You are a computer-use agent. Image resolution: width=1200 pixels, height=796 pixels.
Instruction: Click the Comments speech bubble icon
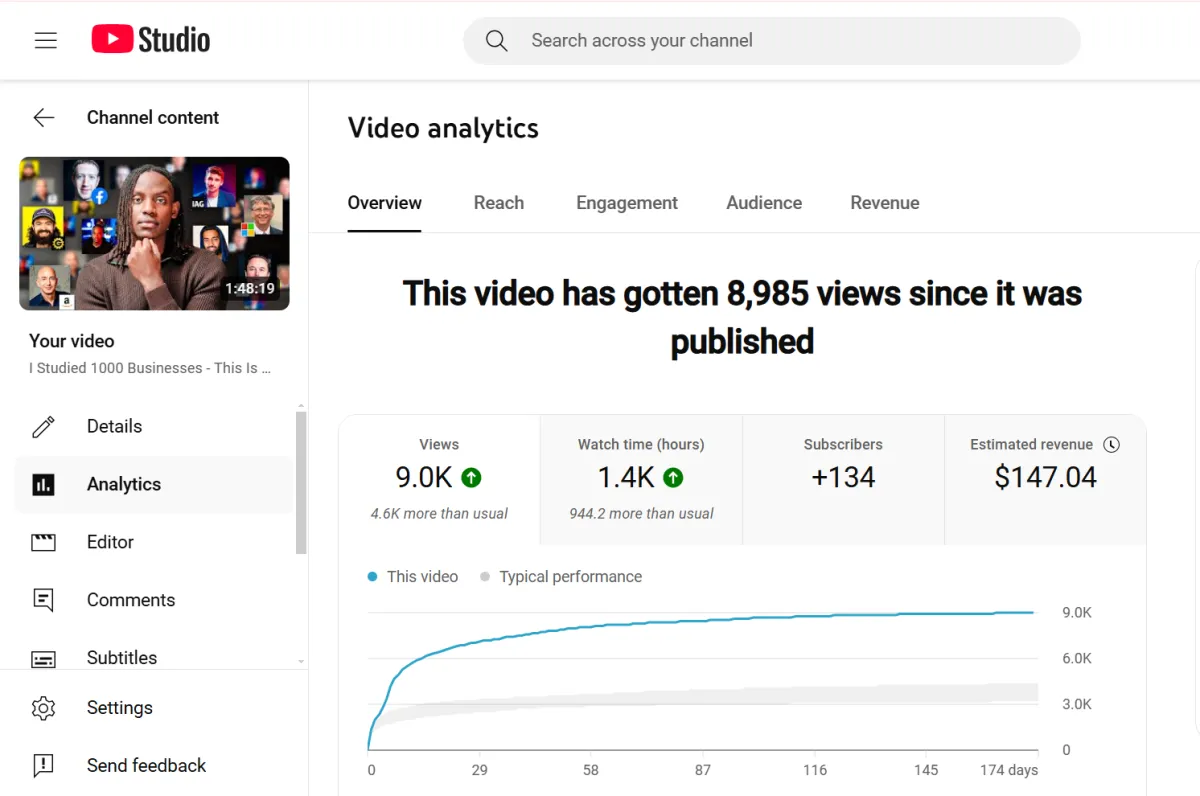click(x=44, y=600)
